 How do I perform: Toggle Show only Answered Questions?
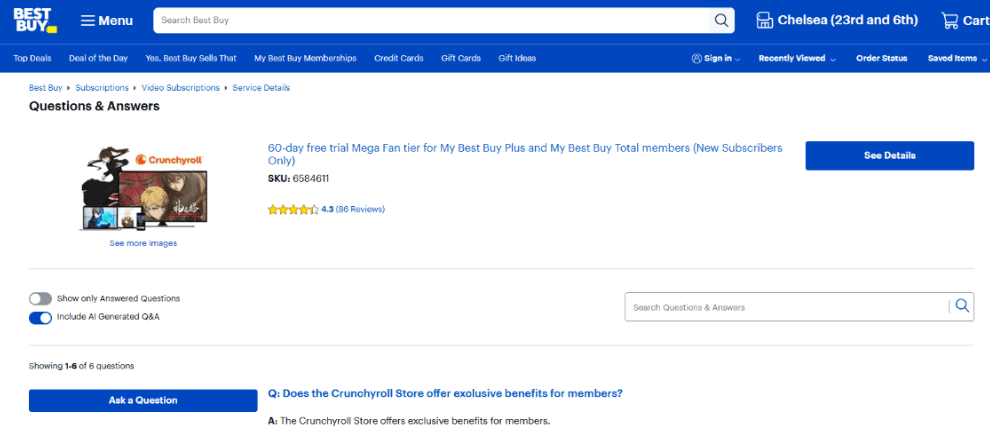pos(40,299)
